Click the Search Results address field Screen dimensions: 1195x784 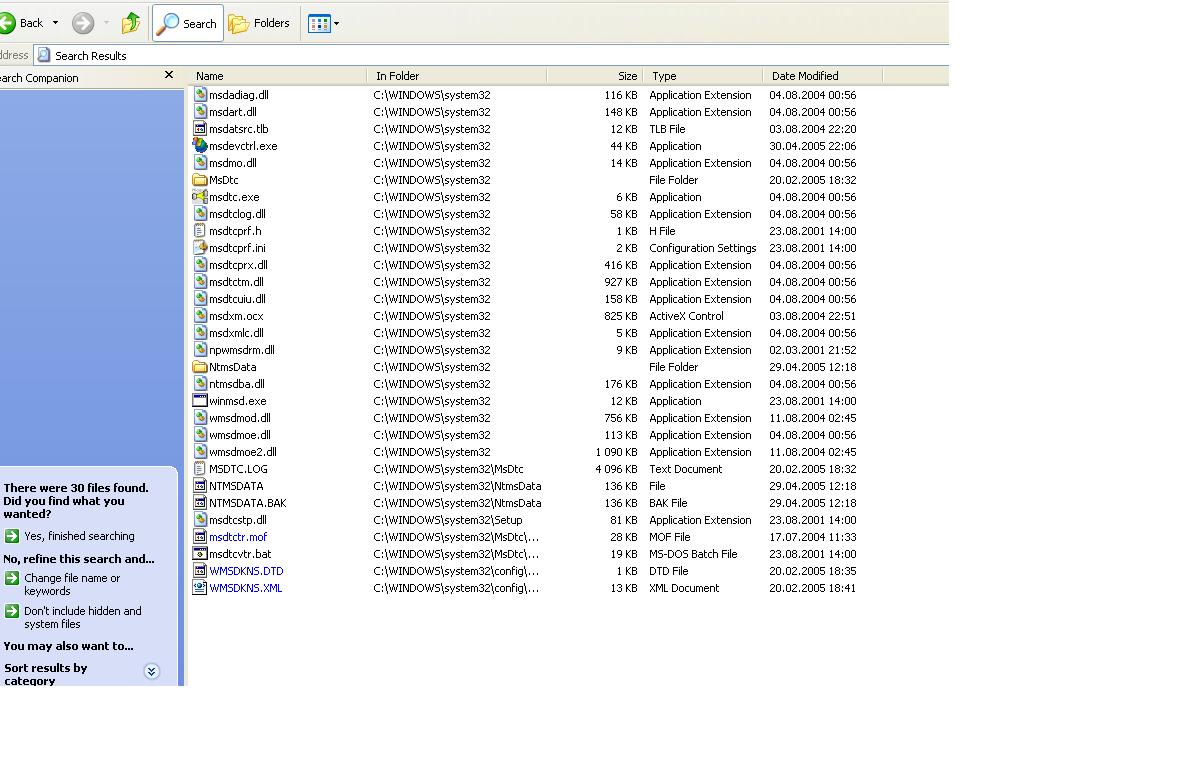click(x=492, y=56)
